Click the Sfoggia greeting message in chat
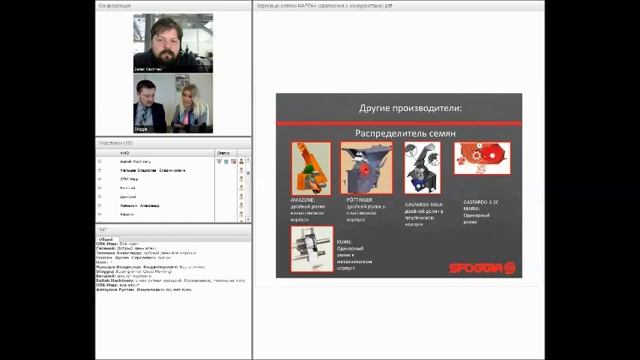640x360 pixels. click(134, 271)
